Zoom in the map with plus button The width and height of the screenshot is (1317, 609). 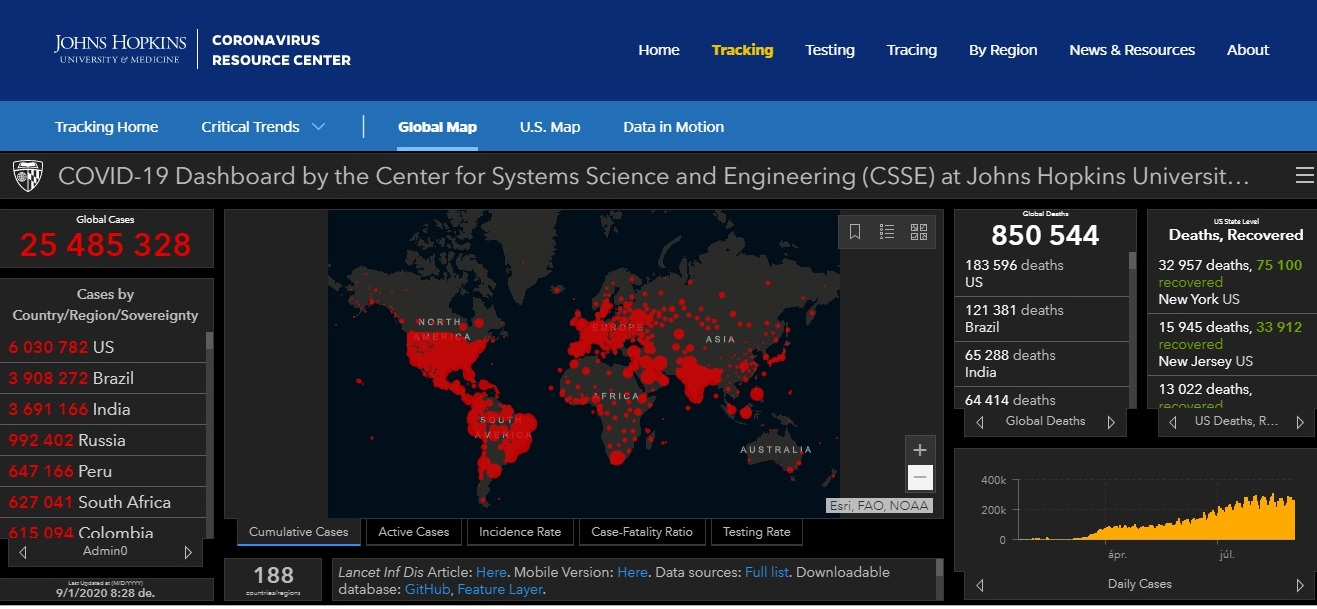click(920, 448)
